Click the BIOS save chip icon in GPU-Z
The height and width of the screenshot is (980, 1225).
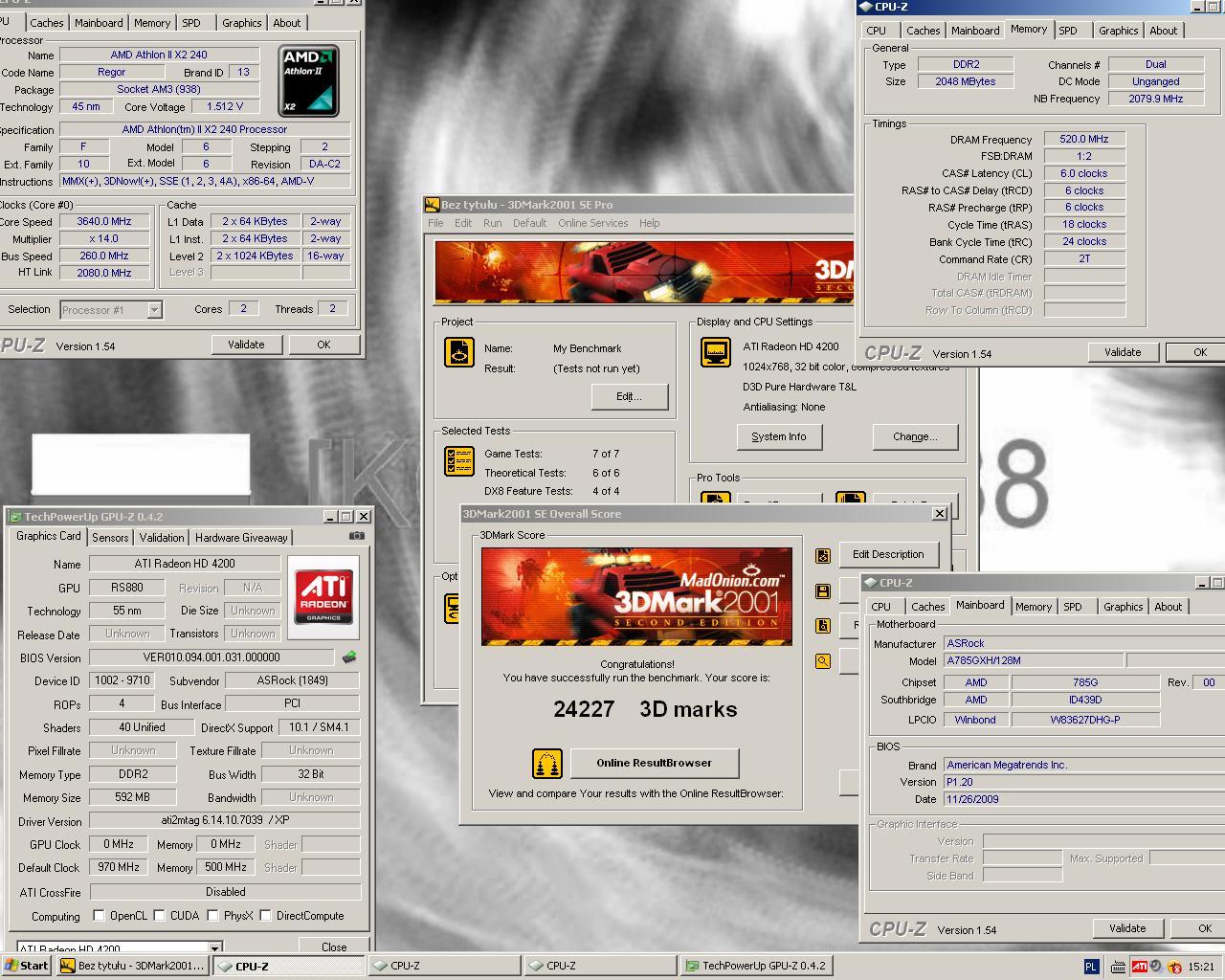[349, 657]
